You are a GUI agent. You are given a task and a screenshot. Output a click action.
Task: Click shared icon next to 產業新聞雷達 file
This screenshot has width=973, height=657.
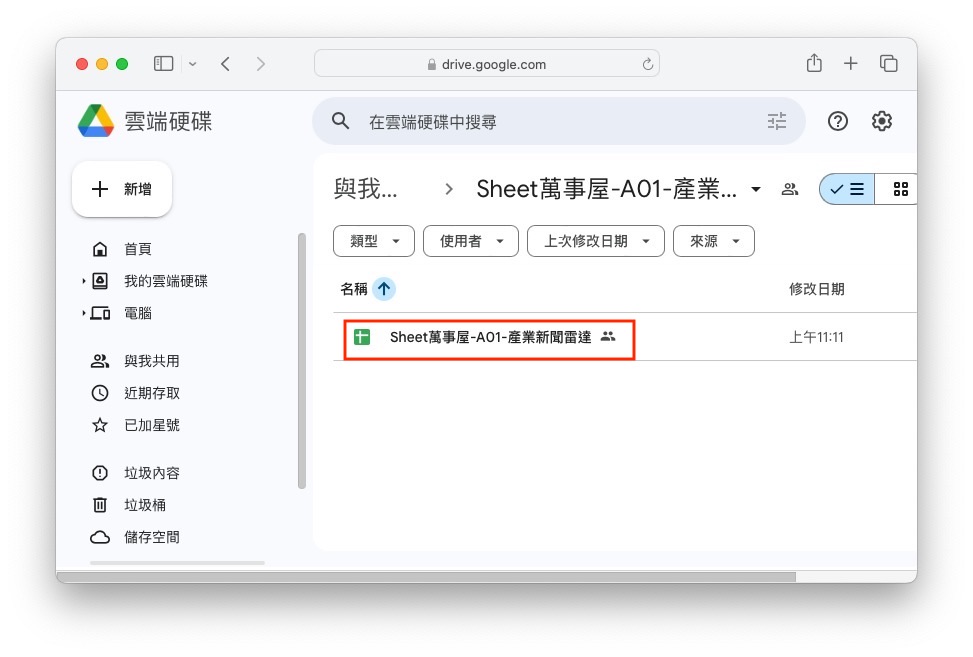pyautogui.click(x=608, y=336)
